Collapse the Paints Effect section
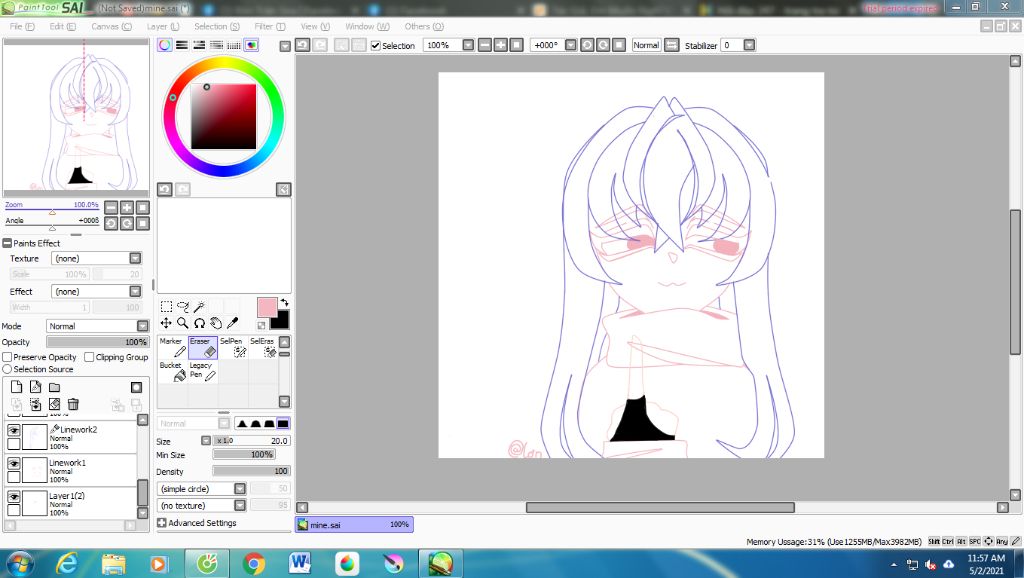Screen dimensions: 1024x578 pos(7,243)
